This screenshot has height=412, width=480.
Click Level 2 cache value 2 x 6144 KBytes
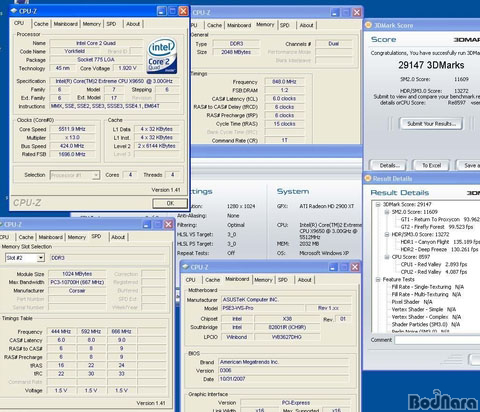pyautogui.click(x=156, y=146)
